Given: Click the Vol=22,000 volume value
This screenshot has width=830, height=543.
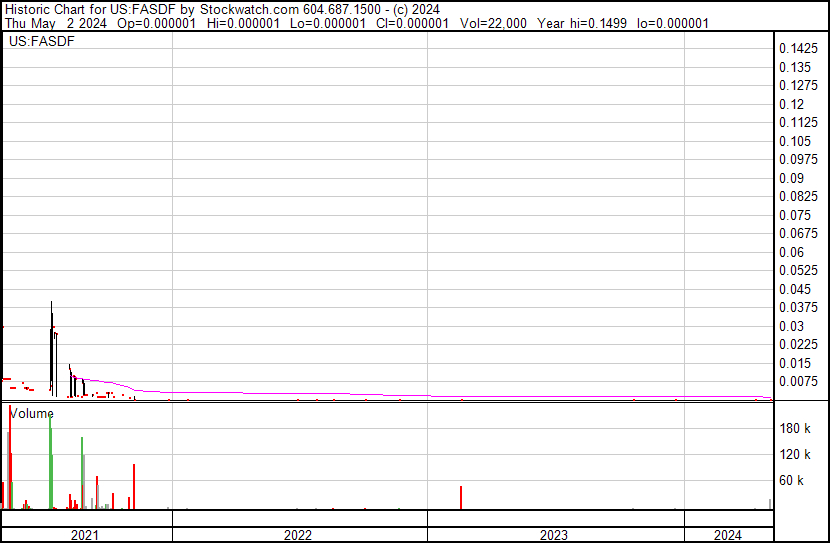Looking at the screenshot, I should click(493, 23).
